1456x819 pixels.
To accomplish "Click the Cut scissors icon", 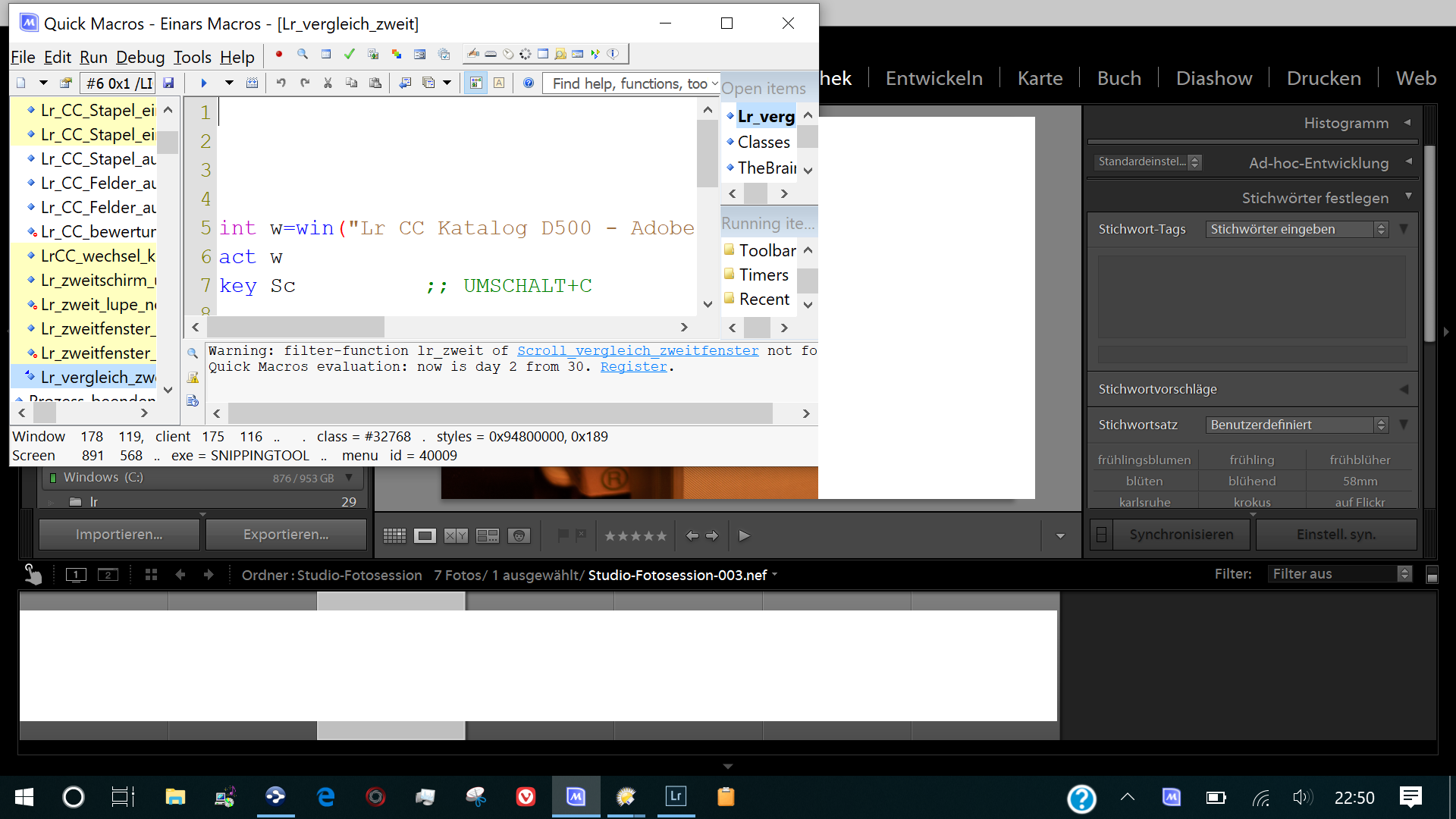I will [328, 83].
